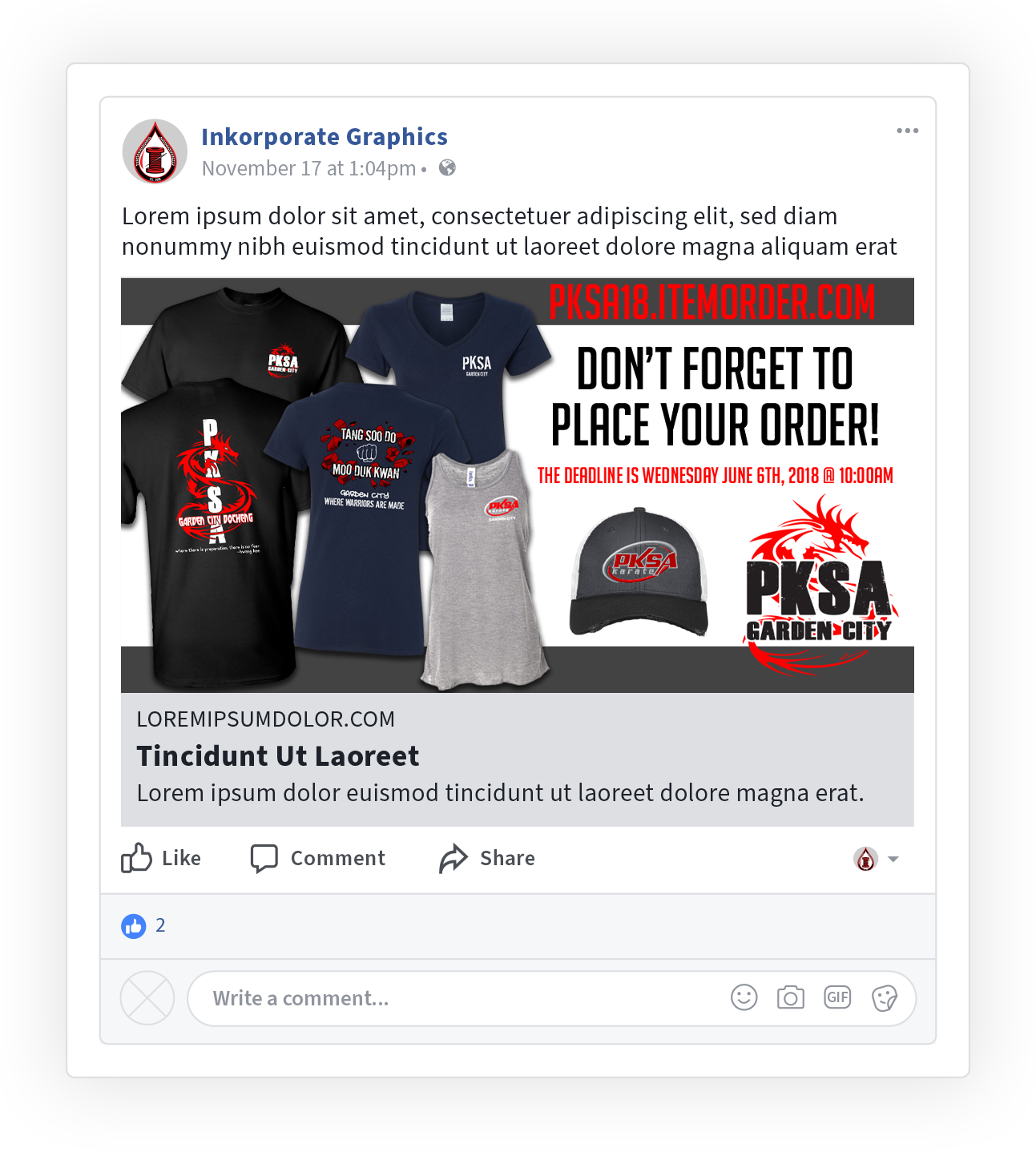Viewport: 1036px width, 1160px height.
Task: Open the three-dot post options menu
Action: tap(907, 131)
